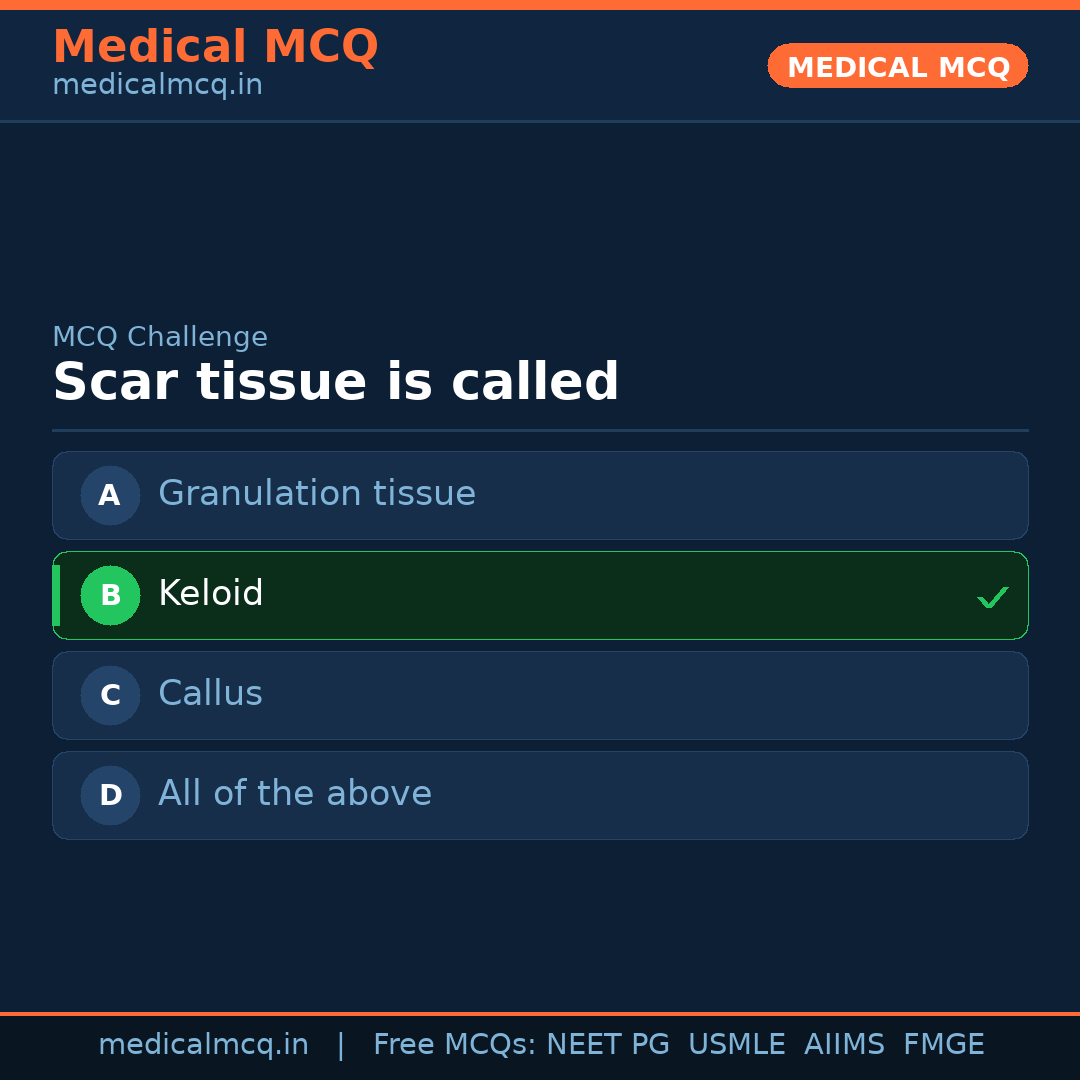The image size is (1080, 1080).
Task: Select answer option C Callus
Action: coord(540,695)
